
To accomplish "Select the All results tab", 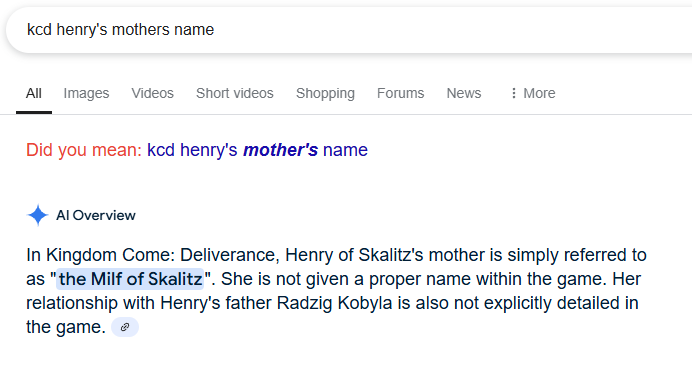I will (34, 93).
